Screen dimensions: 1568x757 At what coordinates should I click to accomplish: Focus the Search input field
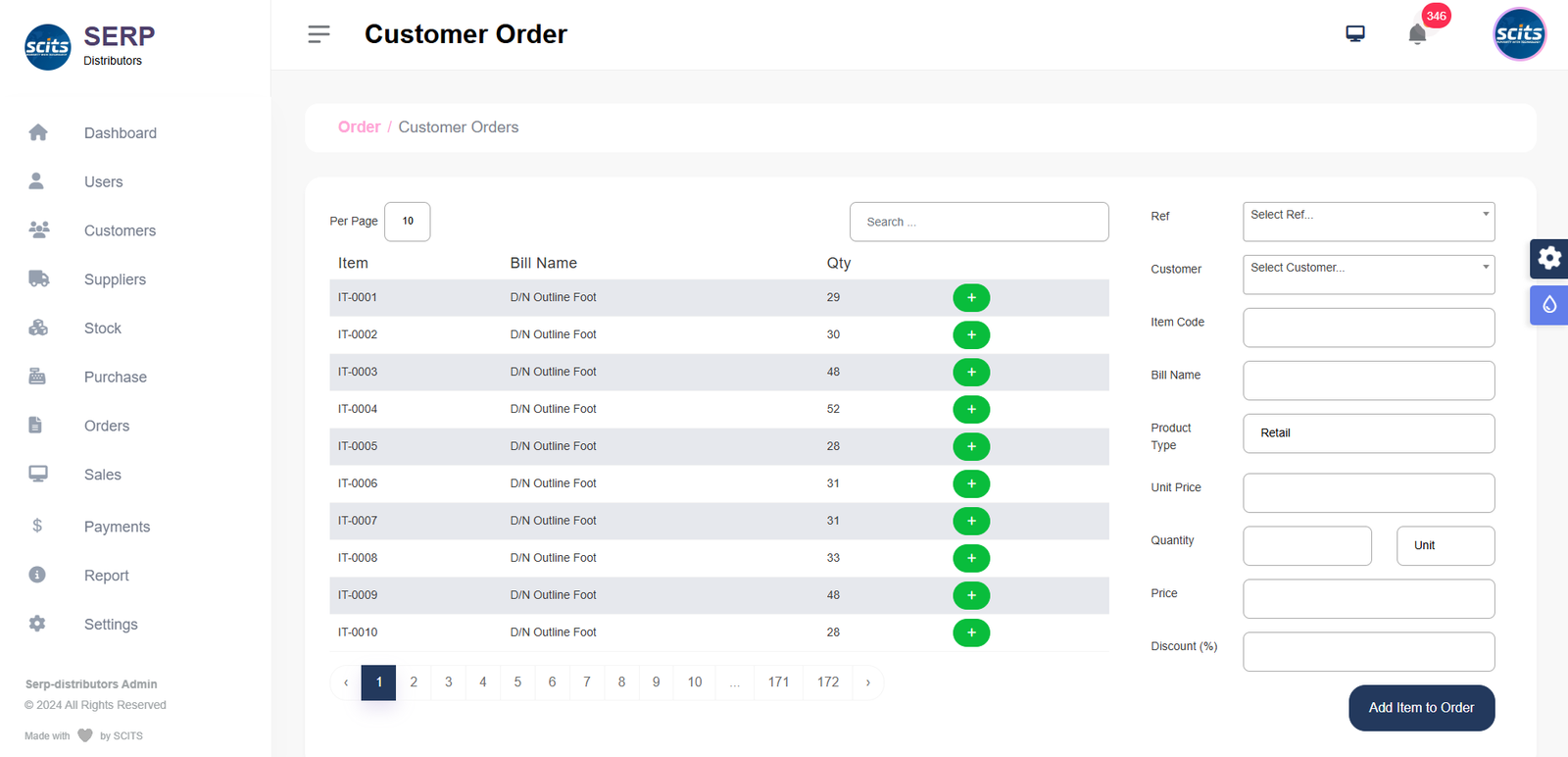click(x=979, y=223)
